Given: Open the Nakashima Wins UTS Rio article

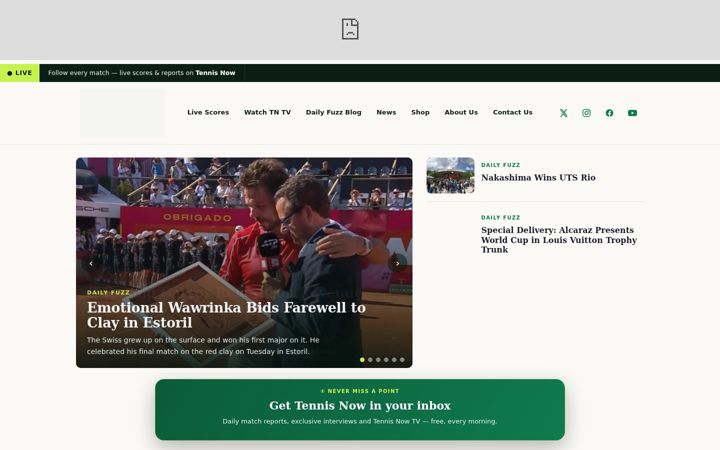Looking at the screenshot, I should (x=538, y=177).
